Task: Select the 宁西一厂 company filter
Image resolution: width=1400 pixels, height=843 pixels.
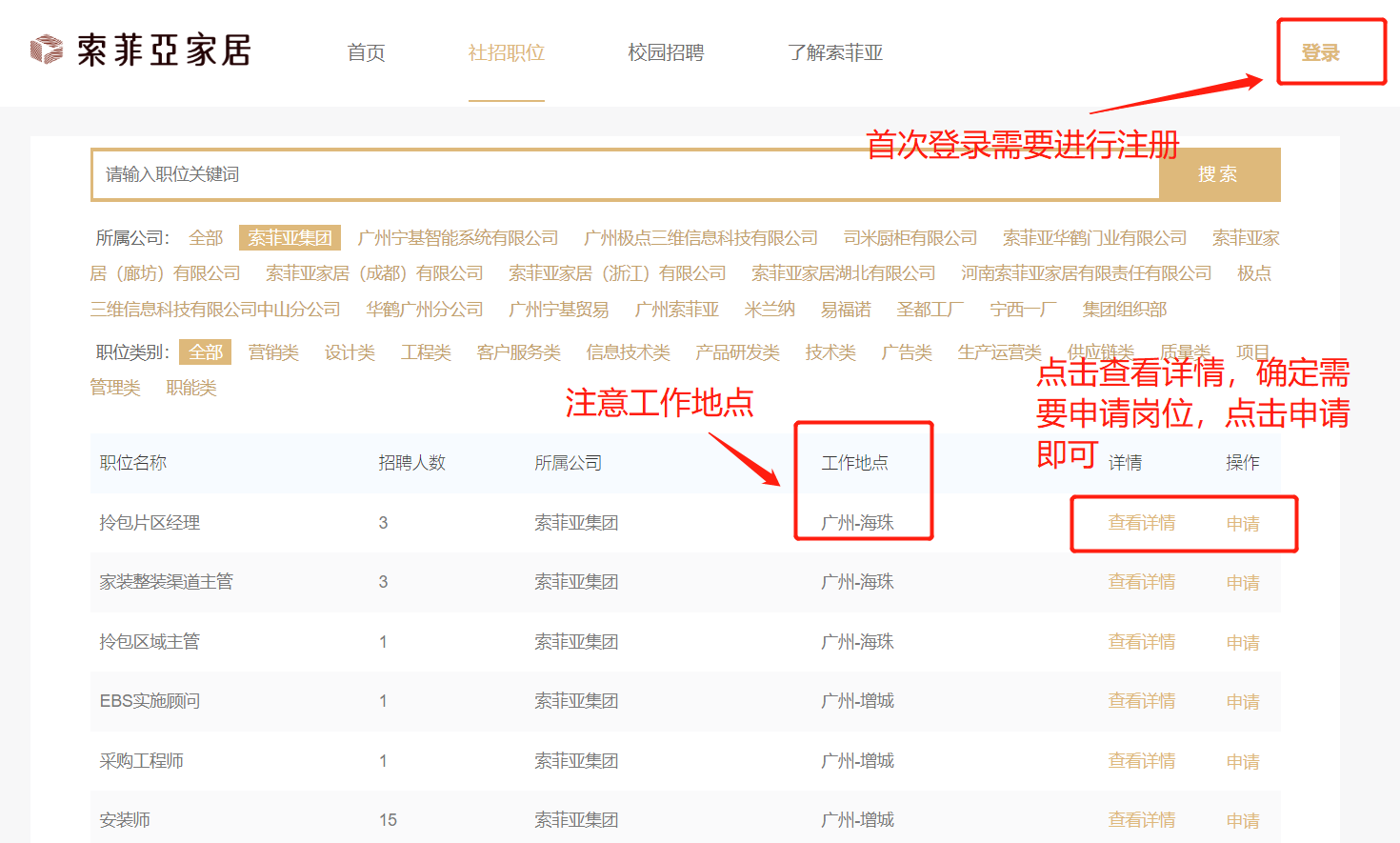Action: pos(1023,310)
